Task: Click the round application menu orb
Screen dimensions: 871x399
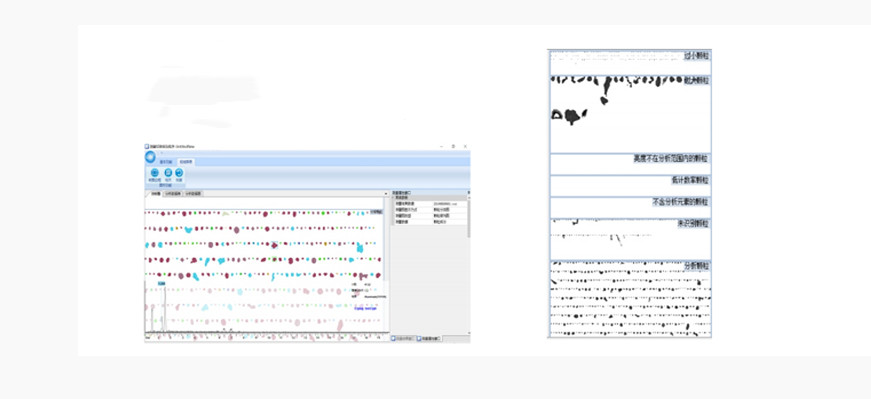Action: (x=150, y=157)
